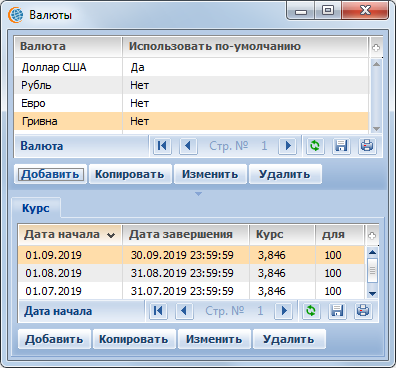Click the 31.08.2019 23:59:59 end date cell
This screenshot has width=396, height=368.
(186, 273)
